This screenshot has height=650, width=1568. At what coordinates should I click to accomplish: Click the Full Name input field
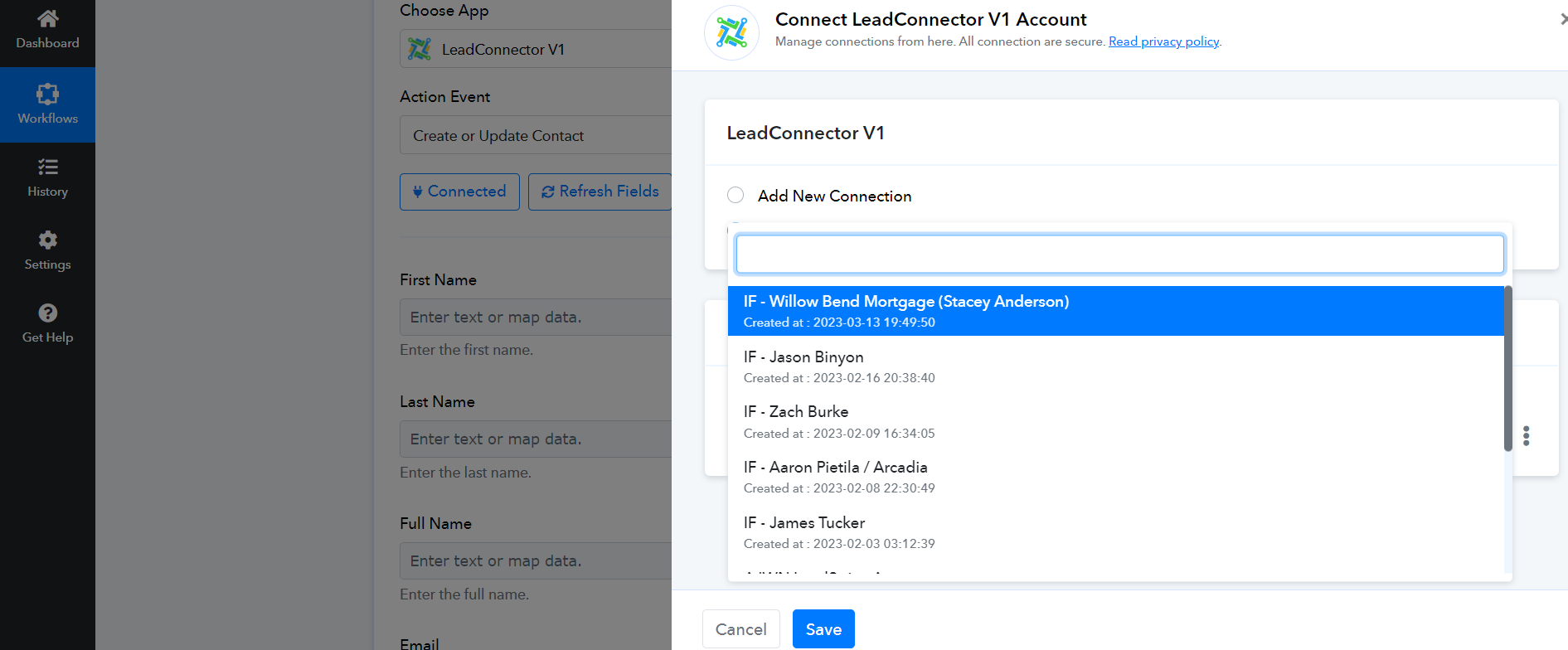pyautogui.click(x=536, y=560)
